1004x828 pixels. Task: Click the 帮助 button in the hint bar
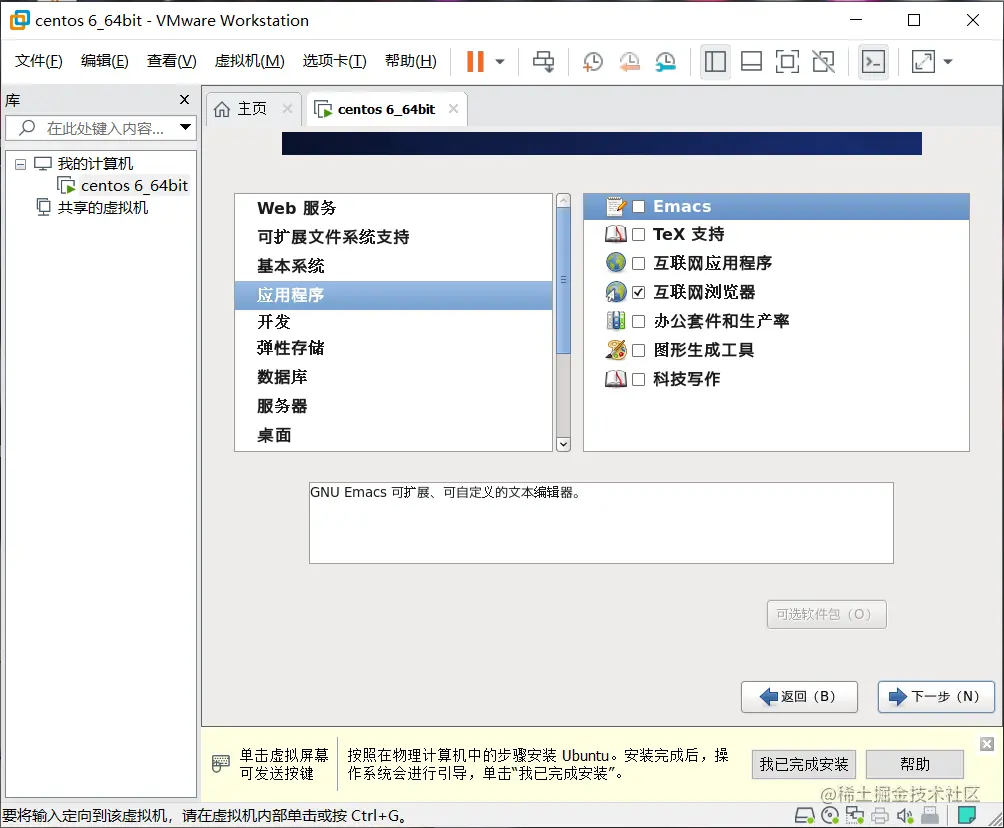click(914, 764)
